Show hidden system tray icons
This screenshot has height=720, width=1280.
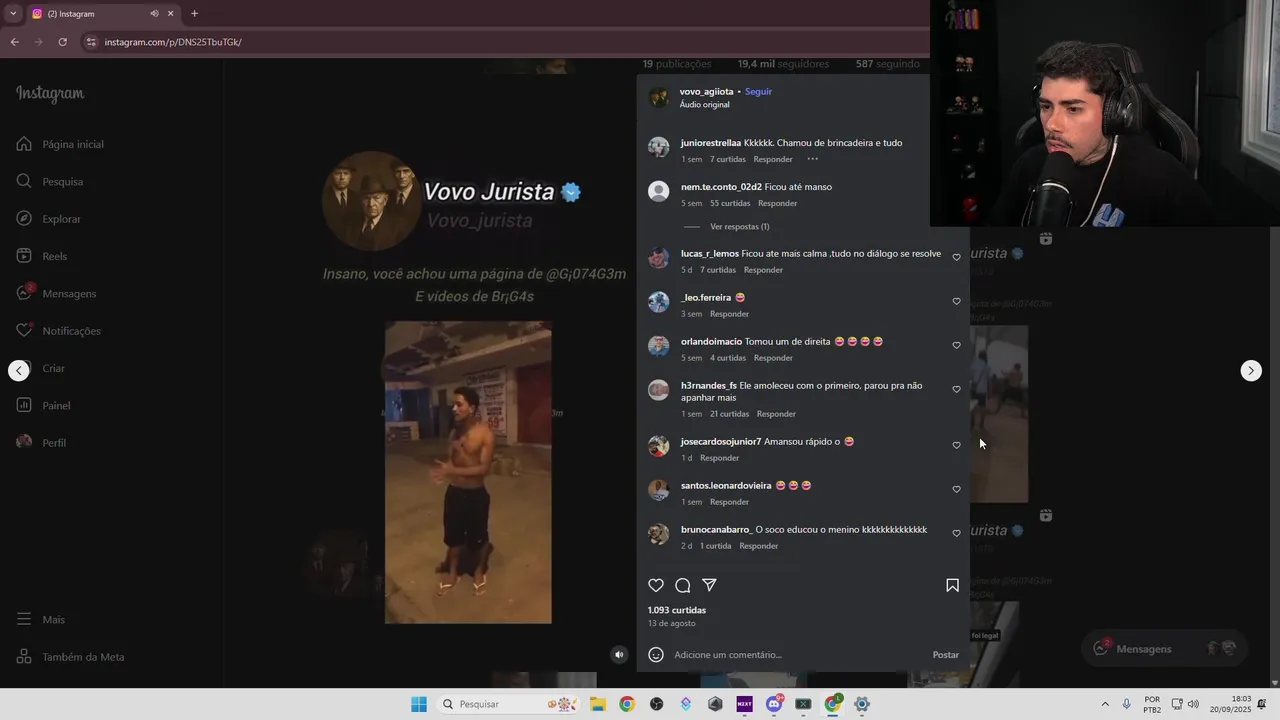coord(1105,704)
